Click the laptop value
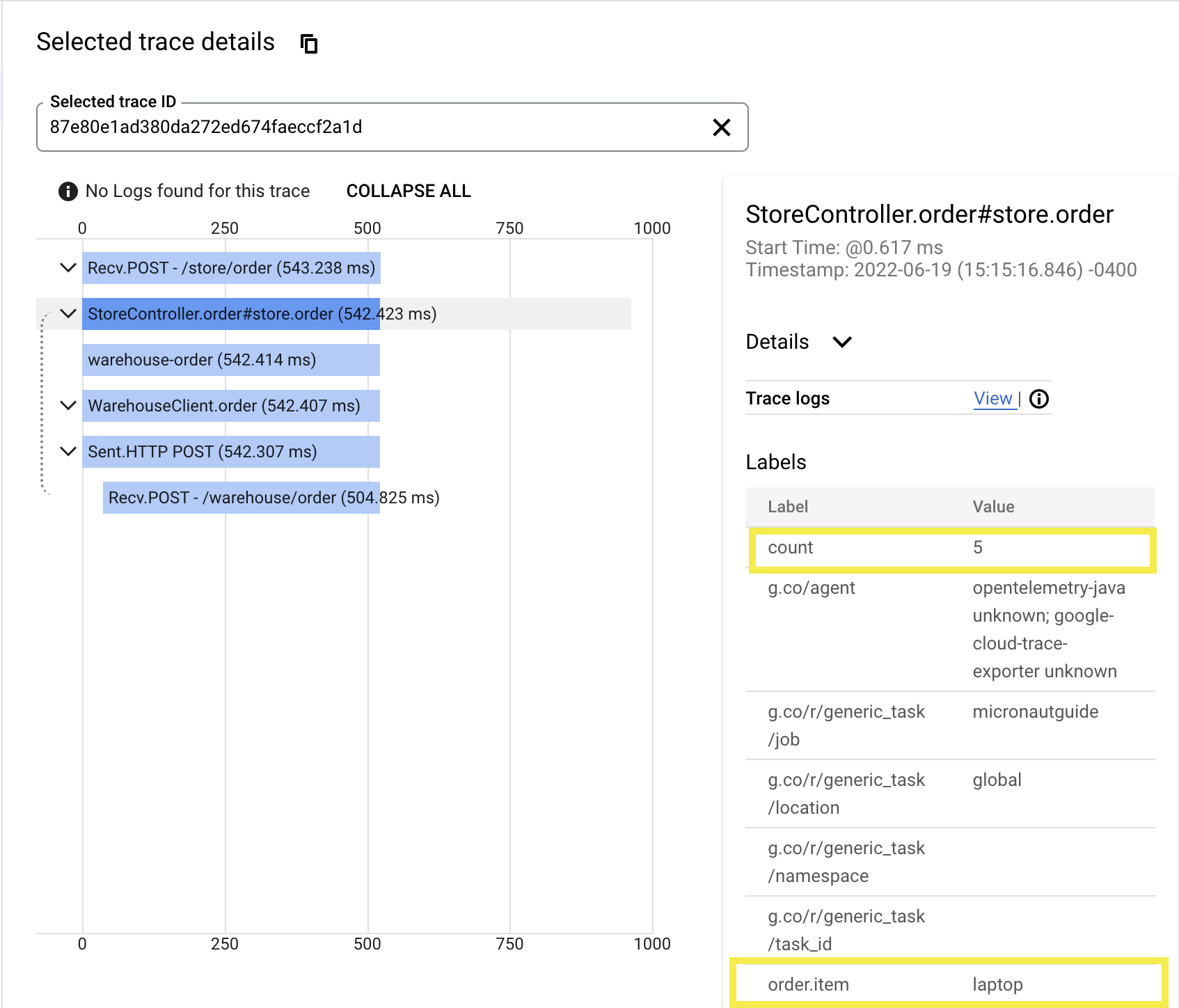The image size is (1179, 1008). point(997,984)
